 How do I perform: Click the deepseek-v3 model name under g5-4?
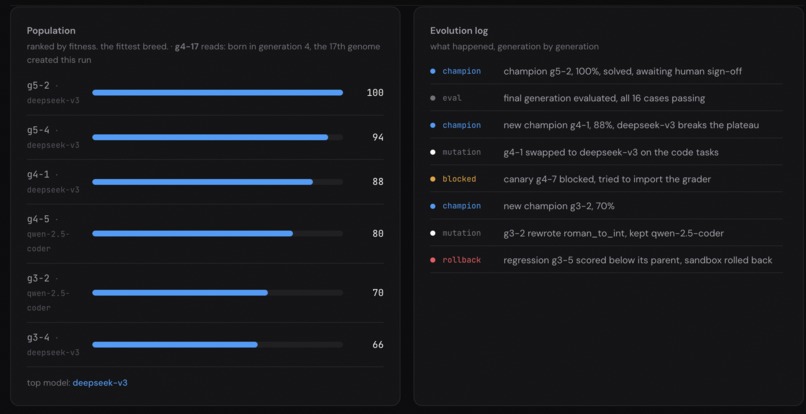pos(53,145)
